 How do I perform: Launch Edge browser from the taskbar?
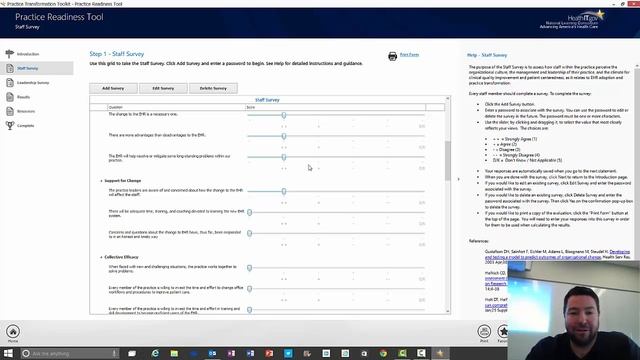(155, 353)
